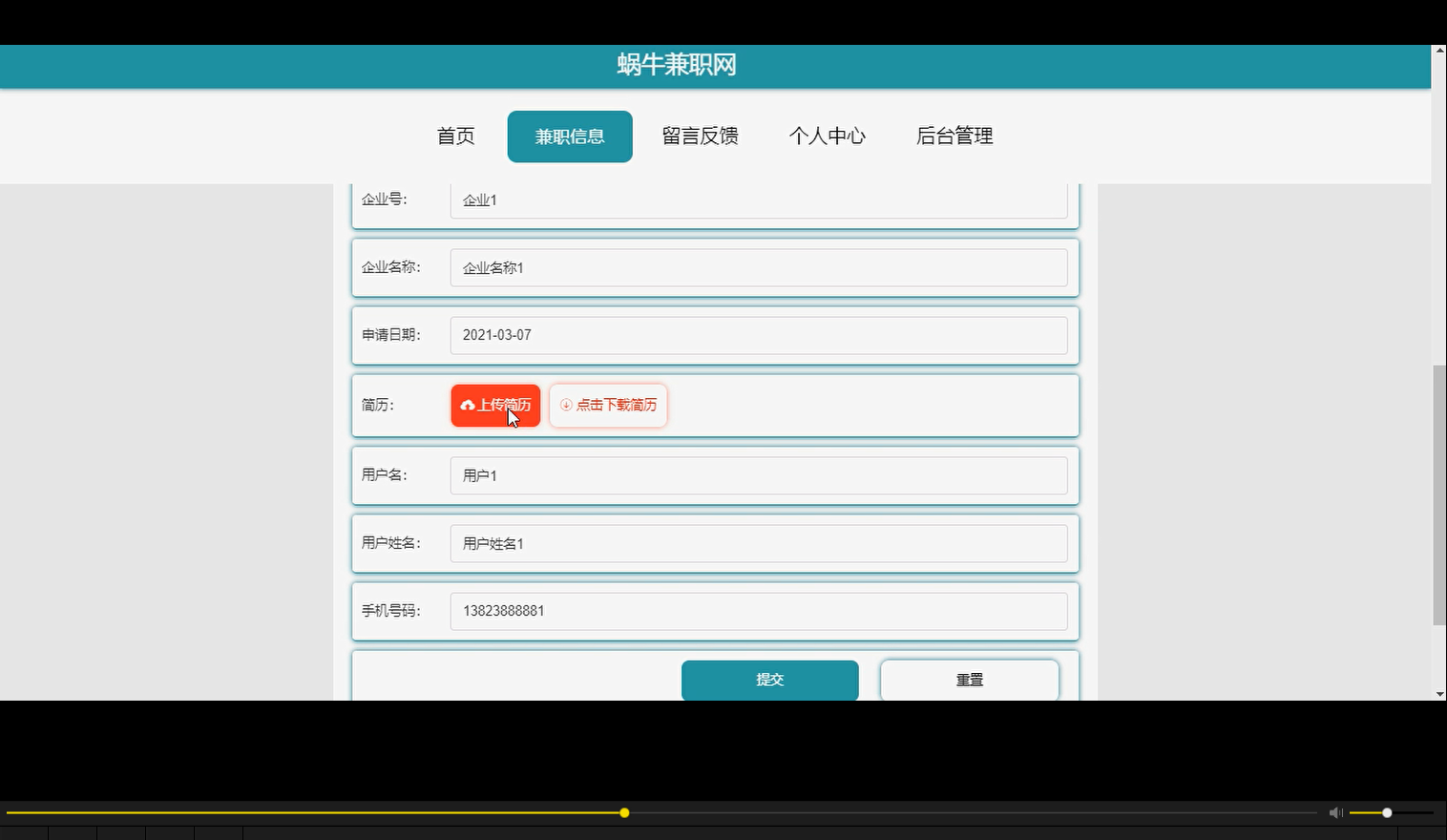Click the cloud upload icon on 上传简历 button
This screenshot has width=1447, height=840.
point(468,405)
